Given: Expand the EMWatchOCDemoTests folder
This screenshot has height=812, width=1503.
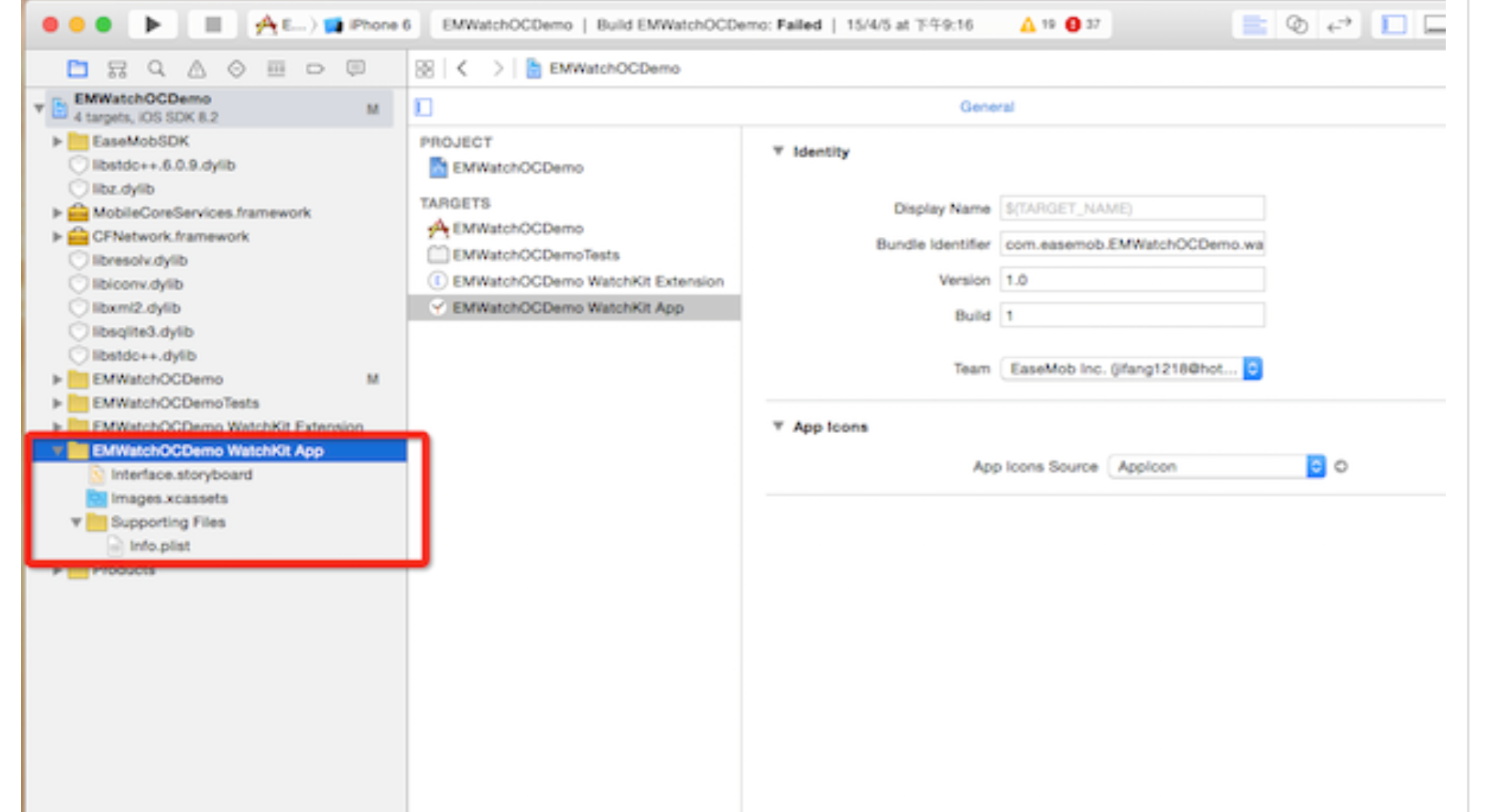Looking at the screenshot, I should click(57, 404).
